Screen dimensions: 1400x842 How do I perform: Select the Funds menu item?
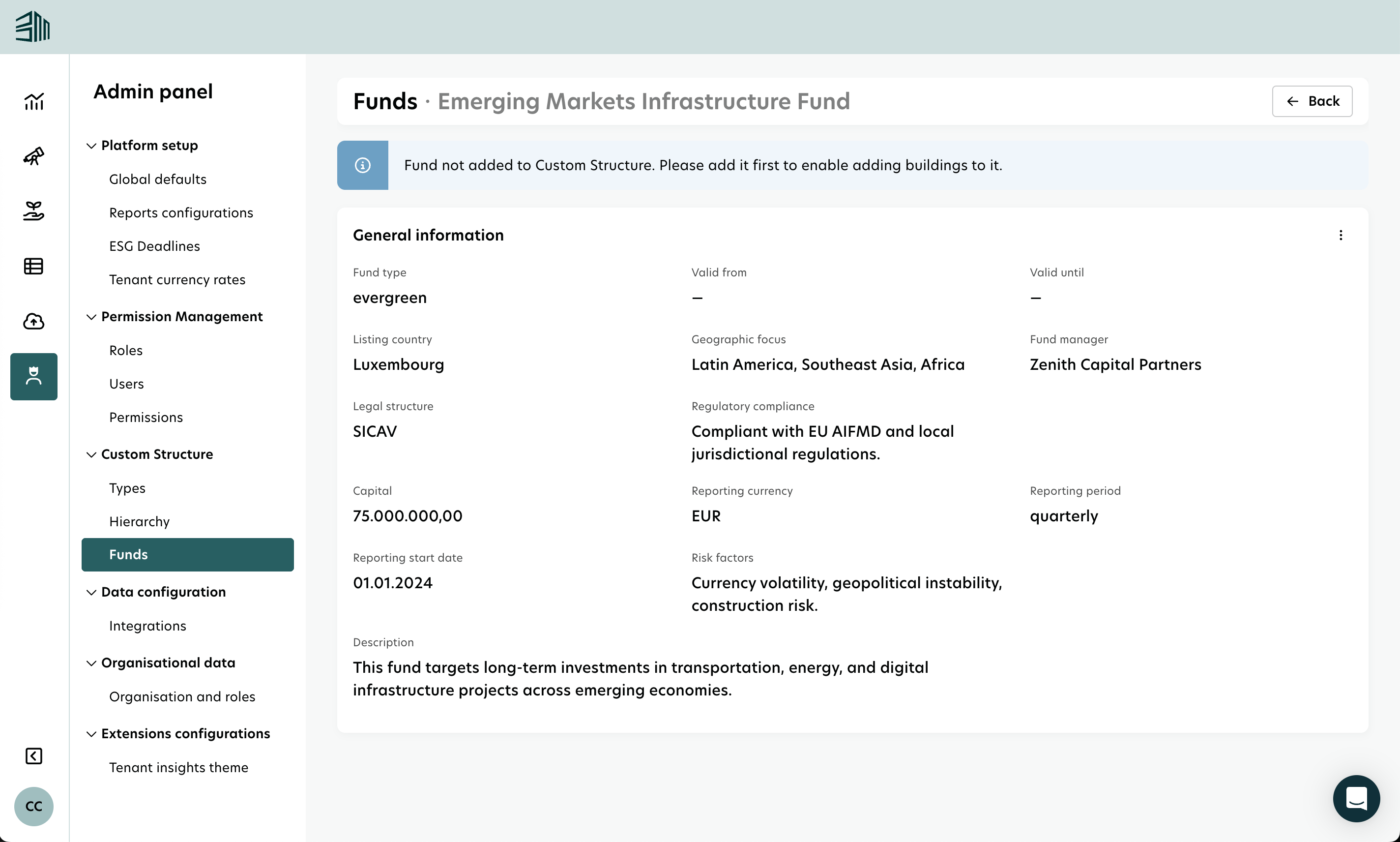[128, 554]
